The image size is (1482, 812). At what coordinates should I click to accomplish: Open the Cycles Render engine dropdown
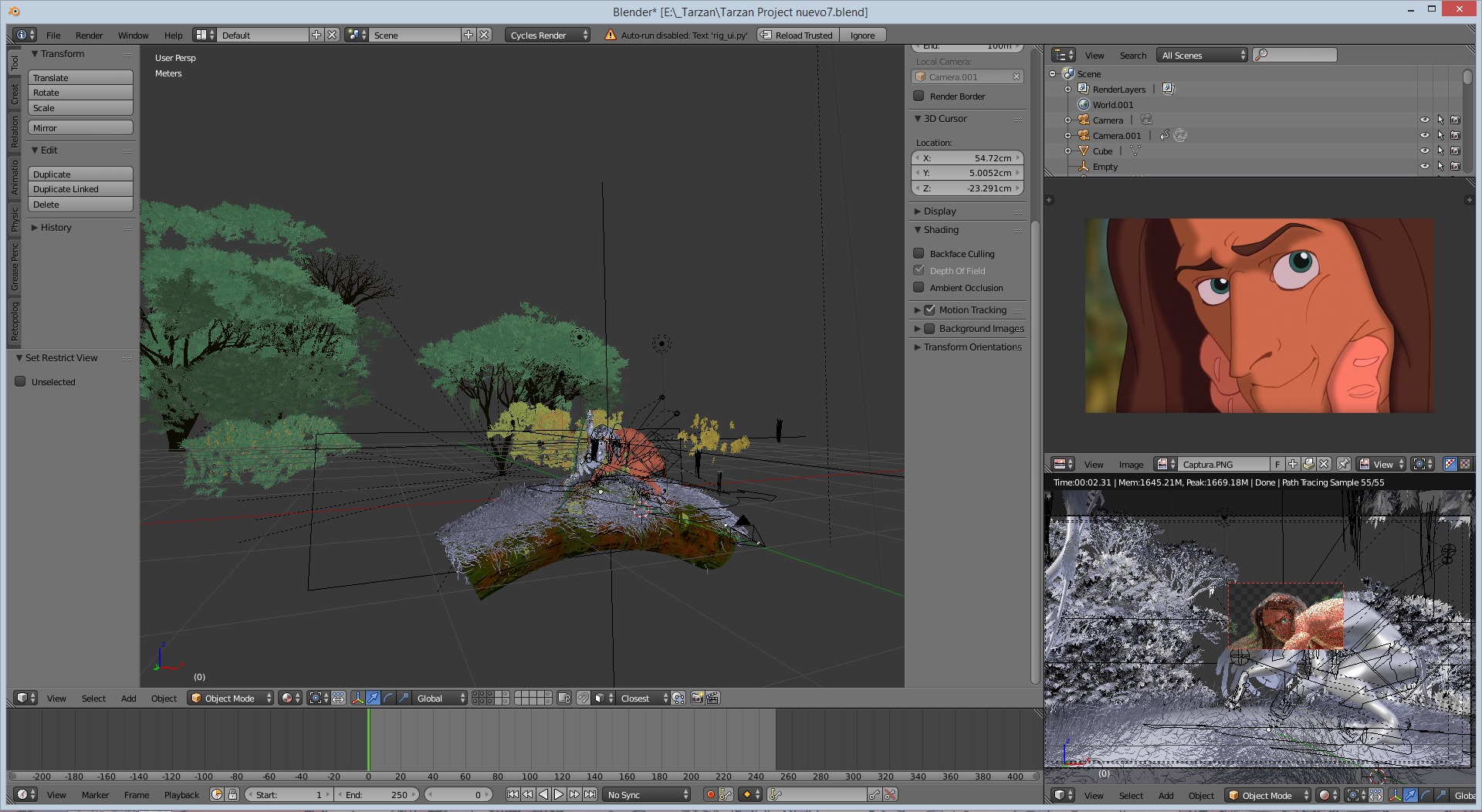pos(547,35)
